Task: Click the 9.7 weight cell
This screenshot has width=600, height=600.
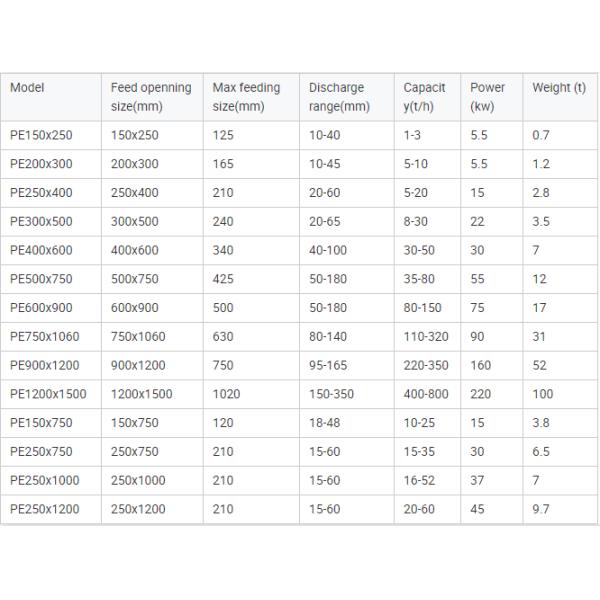Action: (x=540, y=509)
